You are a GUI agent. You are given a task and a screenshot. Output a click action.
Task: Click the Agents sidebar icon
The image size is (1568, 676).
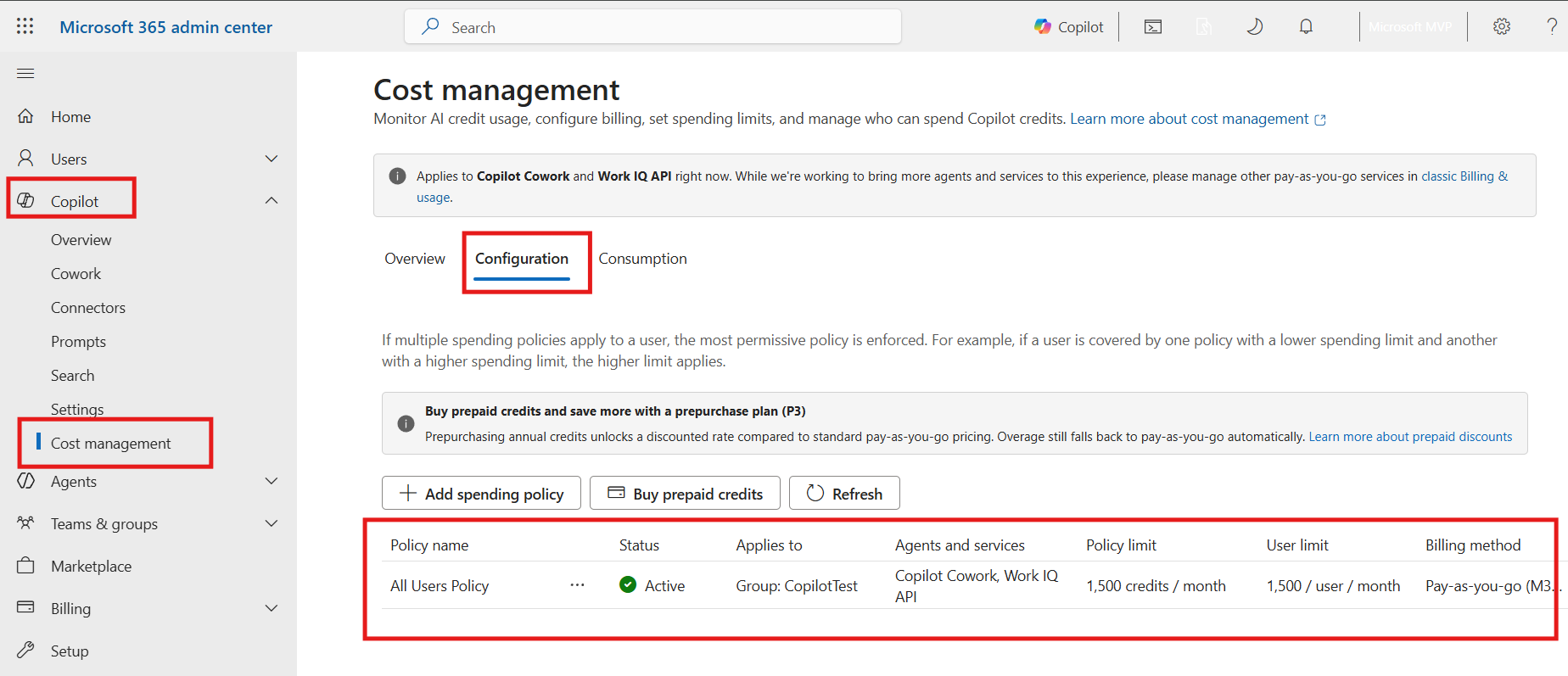[26, 481]
